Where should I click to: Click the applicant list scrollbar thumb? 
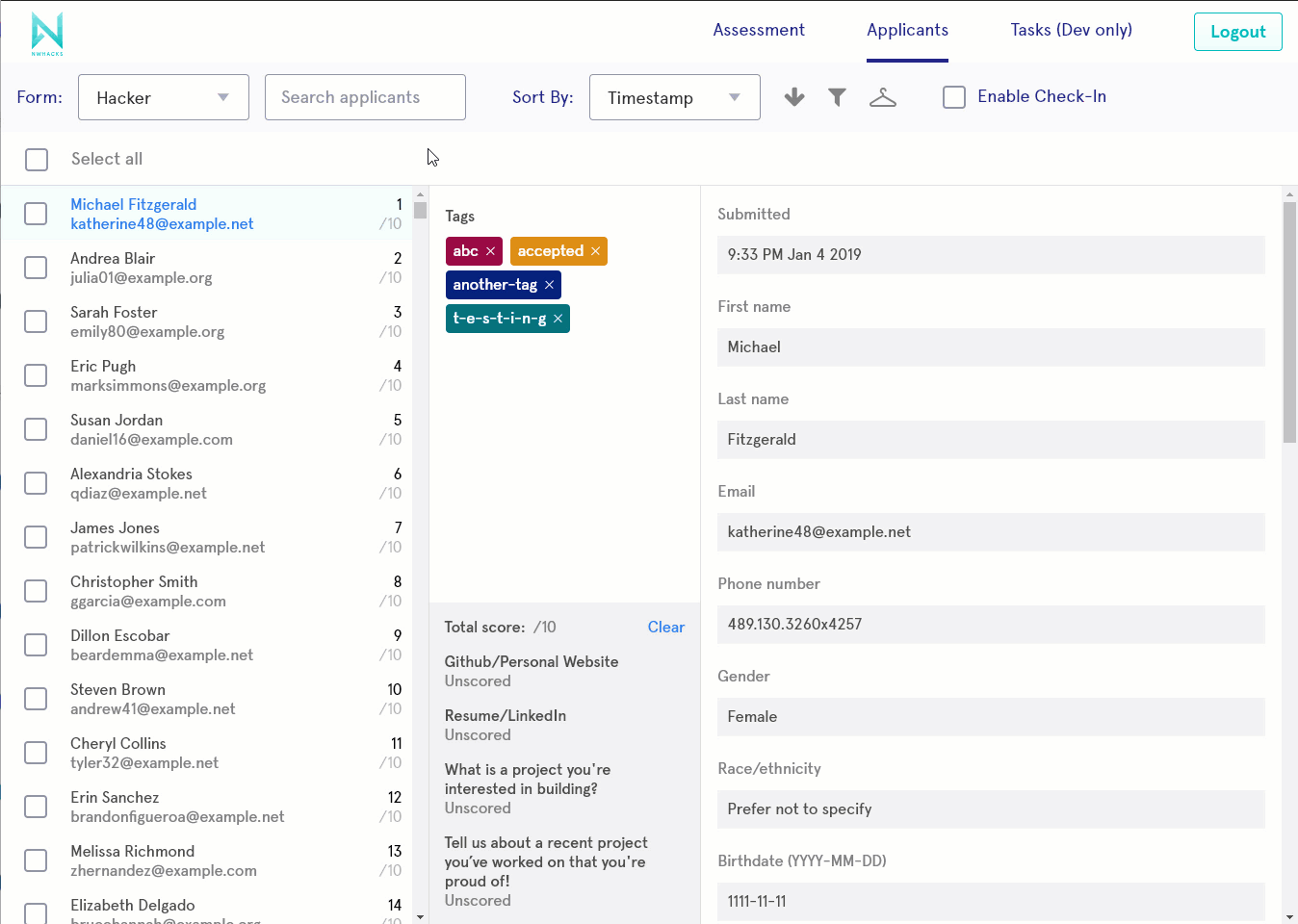(420, 210)
